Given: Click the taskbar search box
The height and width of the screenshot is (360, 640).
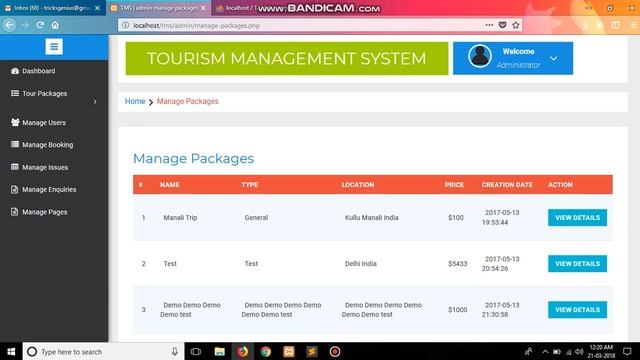Looking at the screenshot, I should point(103,351).
